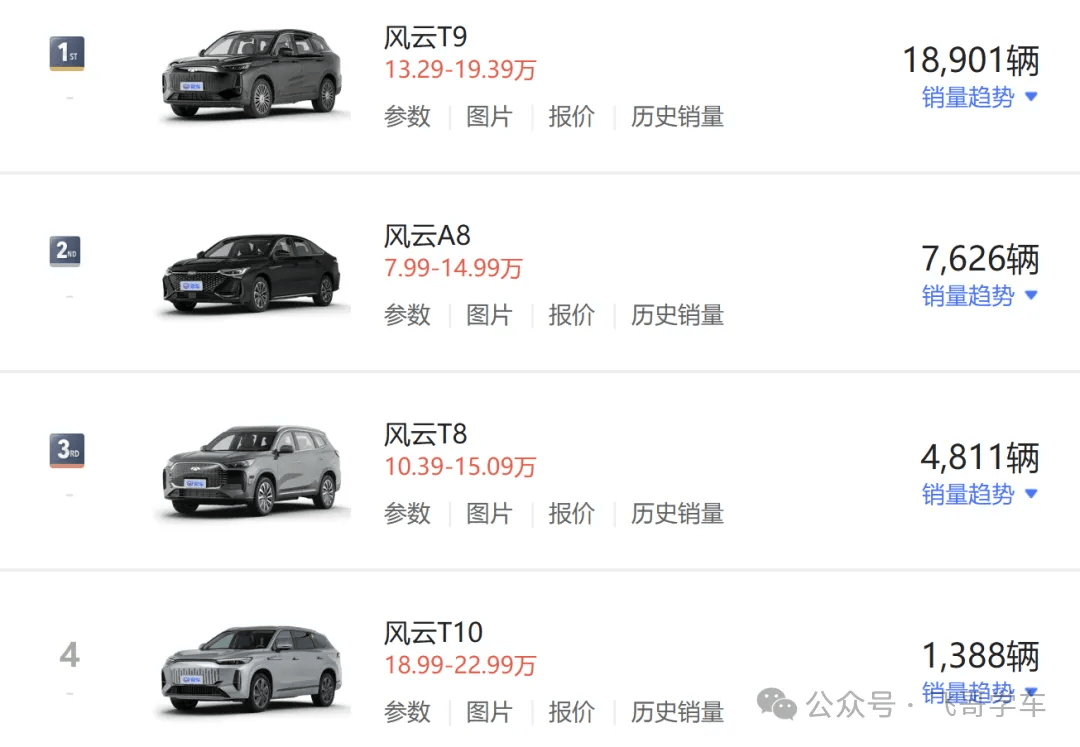Click the rank 4 number

(x=70, y=654)
